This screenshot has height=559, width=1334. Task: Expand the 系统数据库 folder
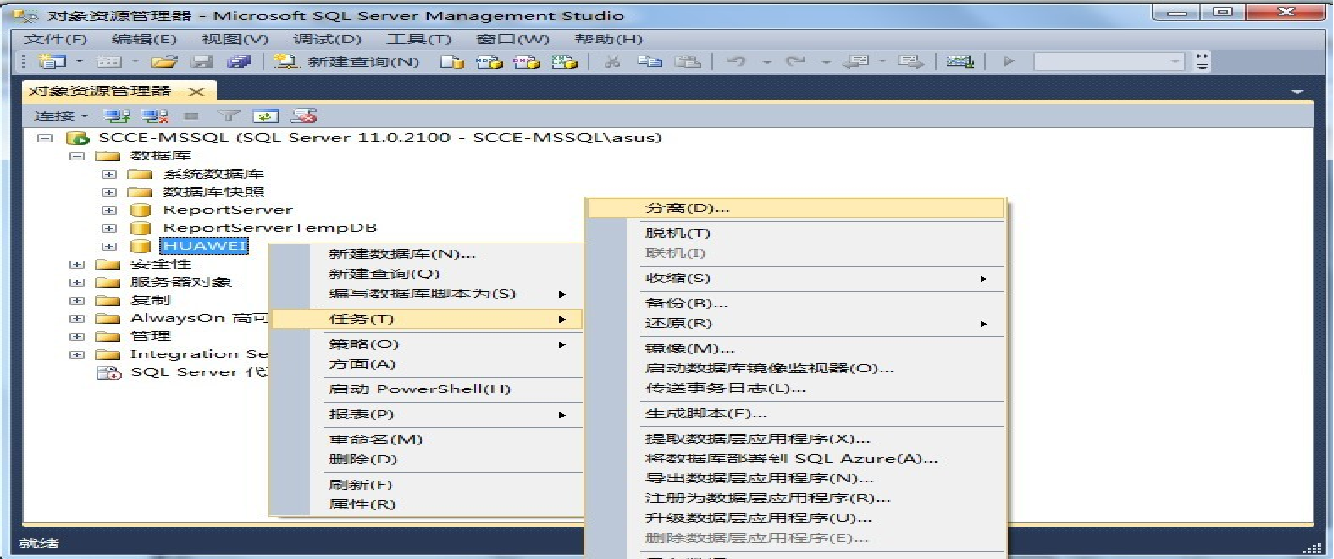110,174
